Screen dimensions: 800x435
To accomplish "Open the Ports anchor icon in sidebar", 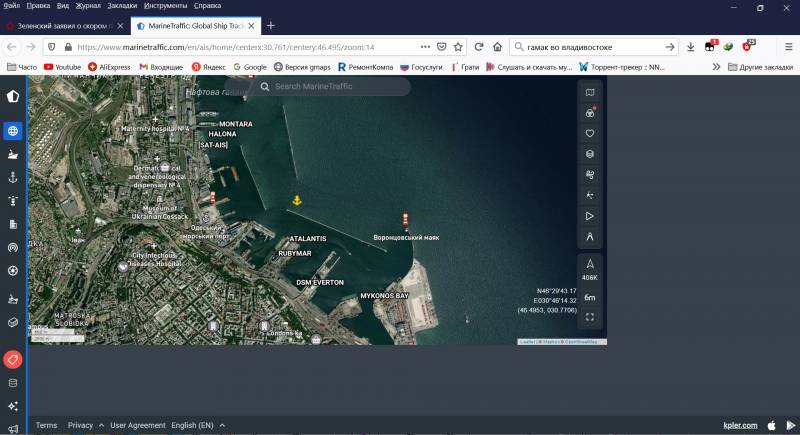I will [x=13, y=177].
